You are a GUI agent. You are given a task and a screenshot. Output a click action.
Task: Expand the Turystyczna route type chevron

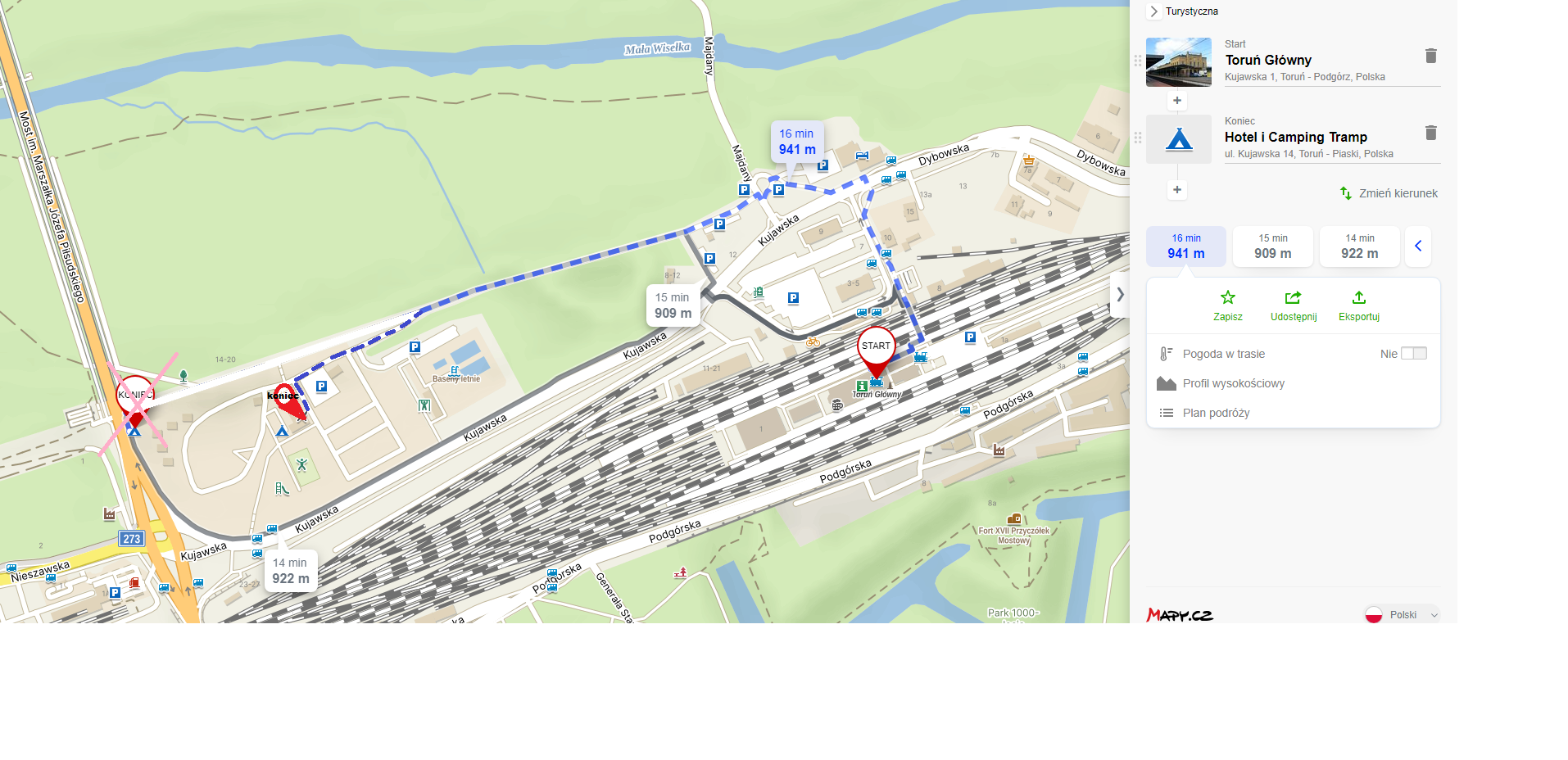1153,11
